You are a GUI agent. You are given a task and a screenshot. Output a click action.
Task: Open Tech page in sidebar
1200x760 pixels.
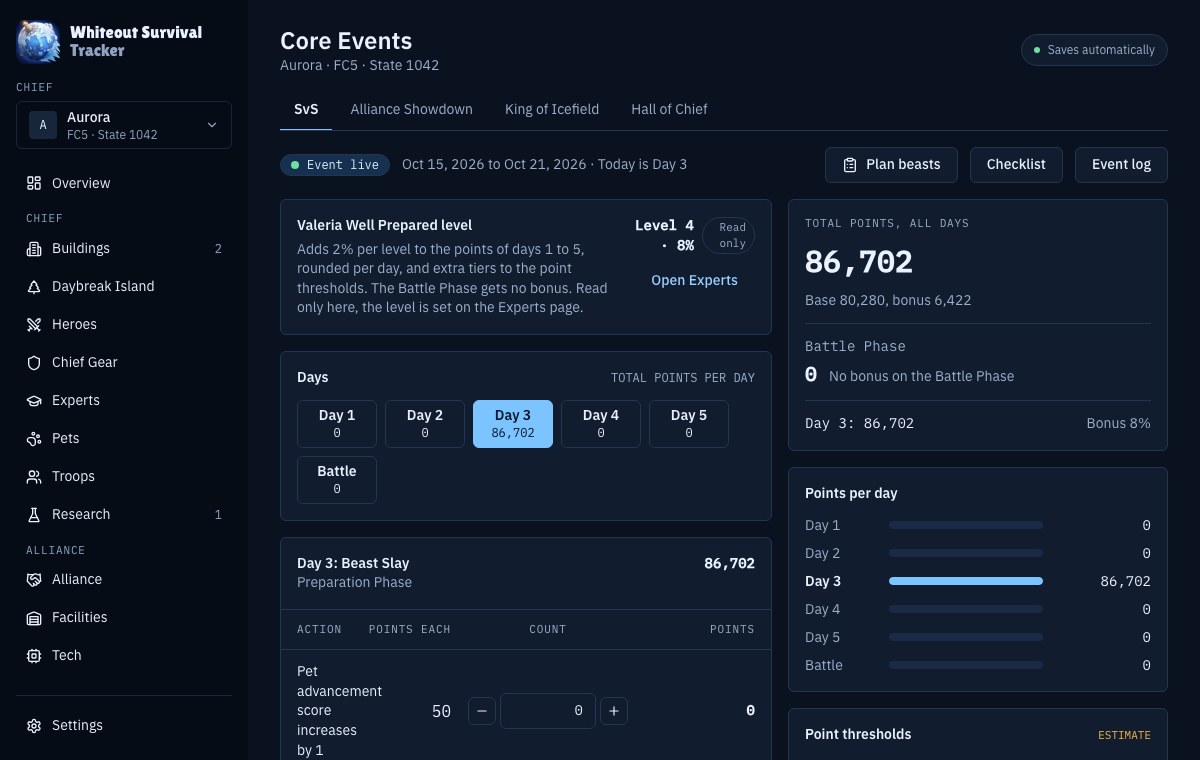tap(124, 655)
